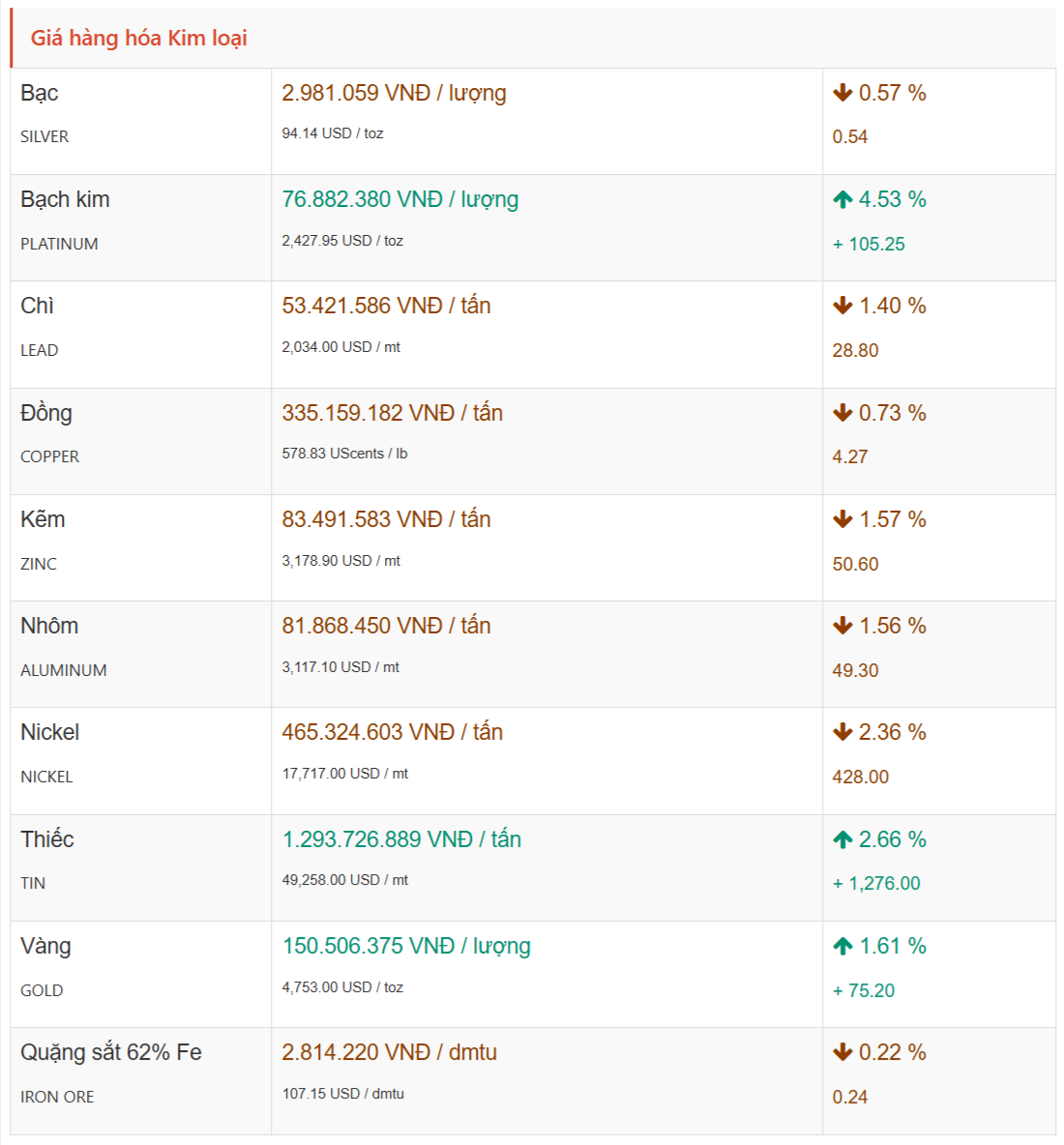Click the down arrow beside Zinc's 1.57 %
This screenshot has height=1145, width=1064.
point(842,519)
